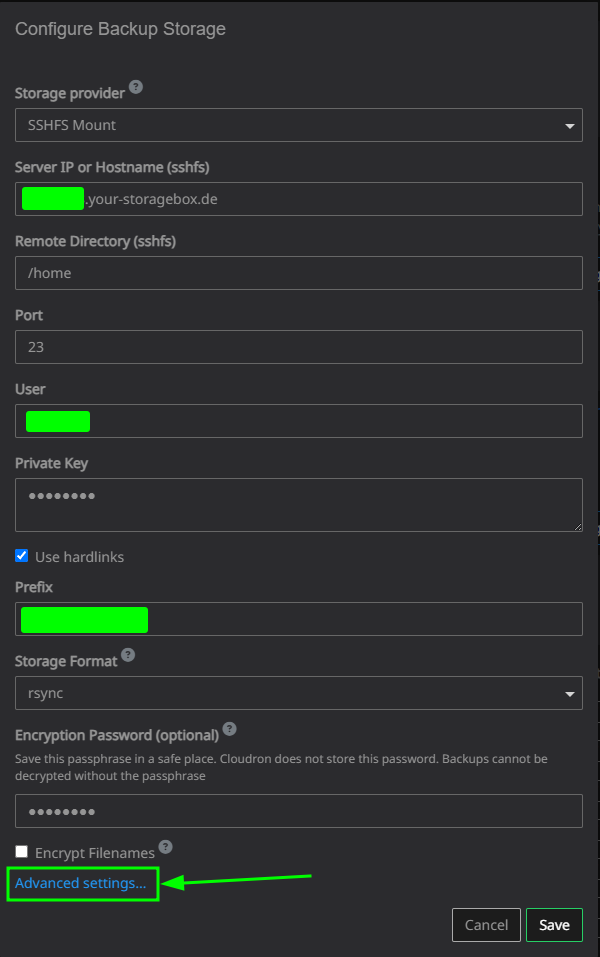
Task: Enable the Encrypt Filenames checkbox
Action: [x=22, y=851]
